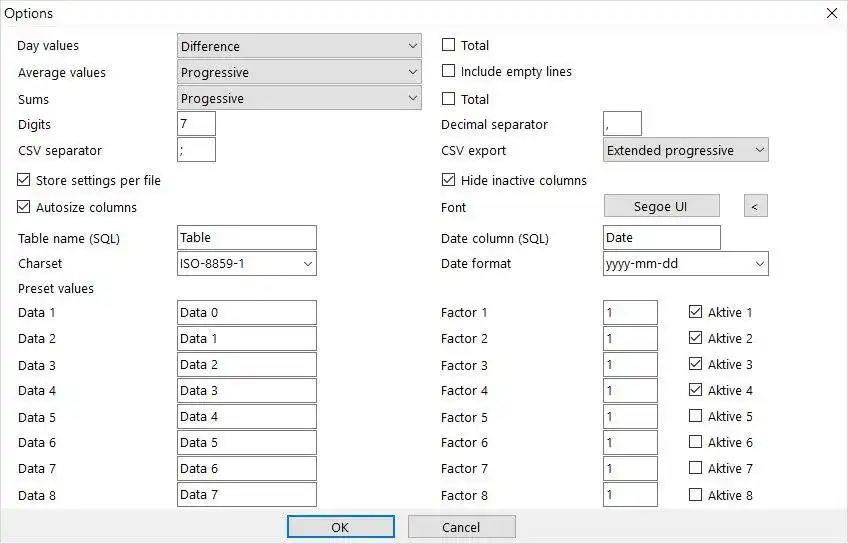The width and height of the screenshot is (848, 544).
Task: Uncheck Store settings per file
Action: (x=25, y=181)
